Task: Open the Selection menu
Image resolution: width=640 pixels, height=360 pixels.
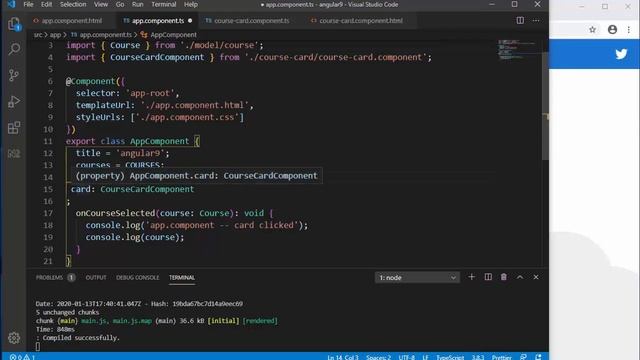Action: (73, 4)
